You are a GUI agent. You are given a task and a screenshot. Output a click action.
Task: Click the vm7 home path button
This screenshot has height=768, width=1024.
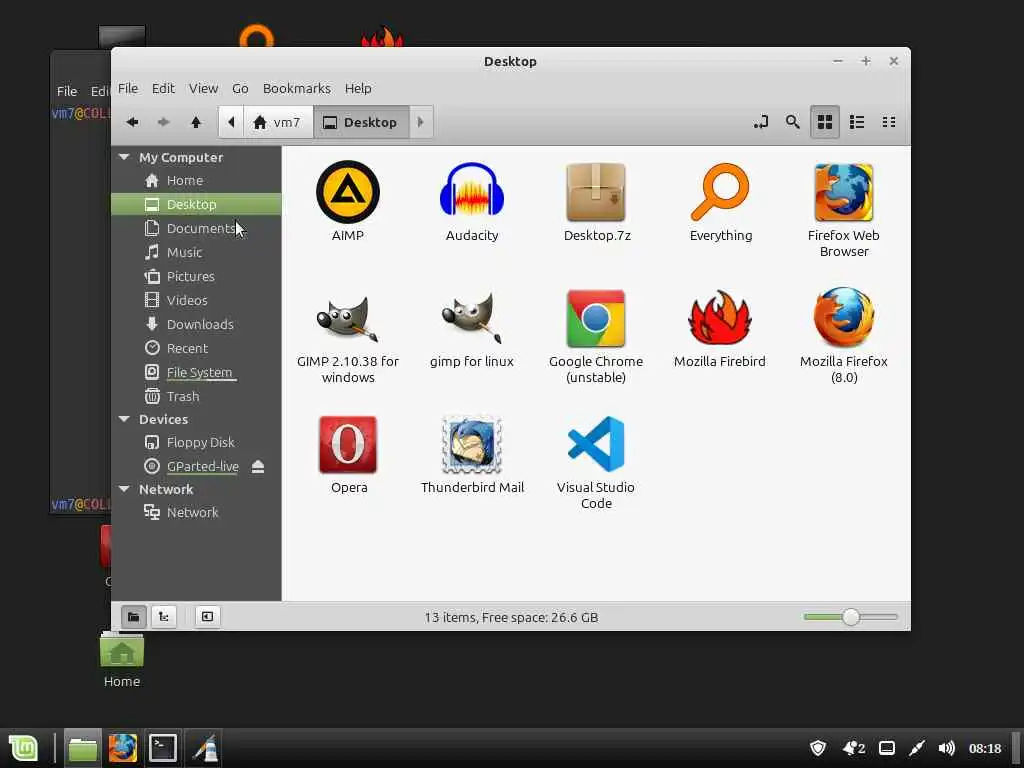[x=278, y=122]
